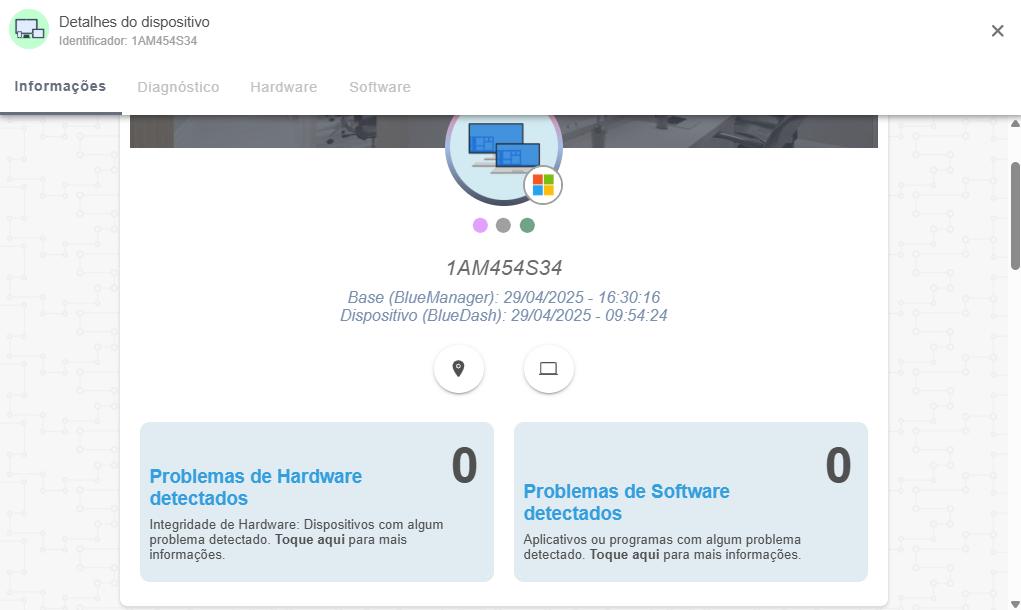Click the green status dot
This screenshot has height=610, width=1021.
[527, 225]
